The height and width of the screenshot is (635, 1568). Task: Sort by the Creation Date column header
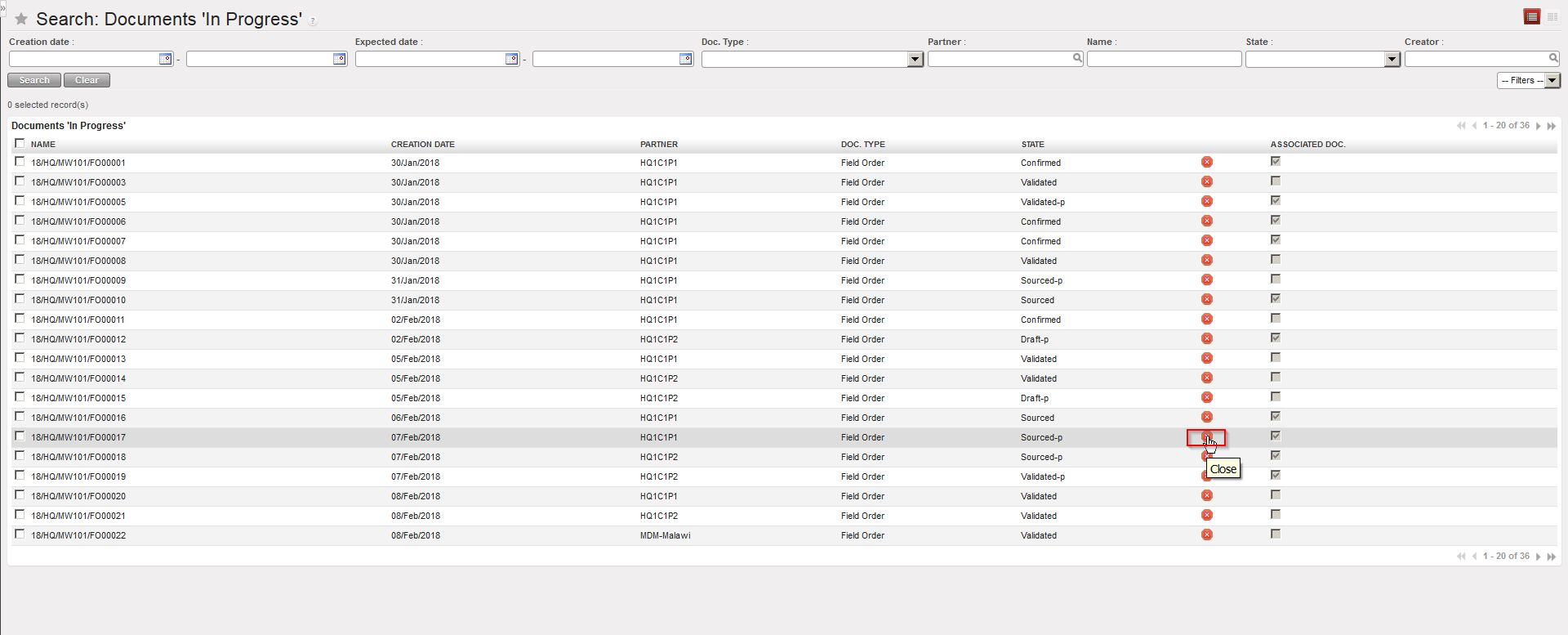click(x=422, y=145)
